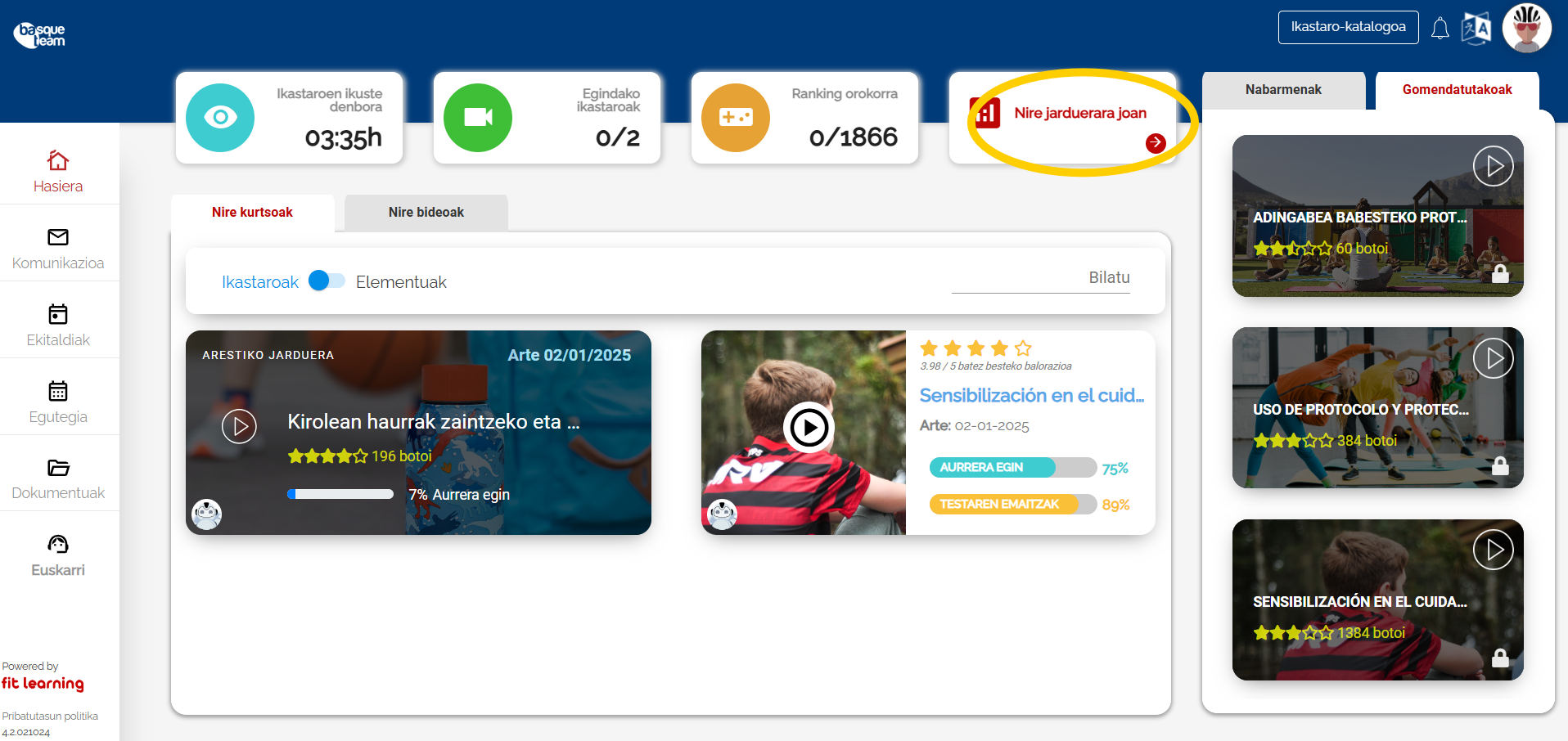
Task: Play the Sensibilización course video thumbnail
Action: click(x=808, y=428)
